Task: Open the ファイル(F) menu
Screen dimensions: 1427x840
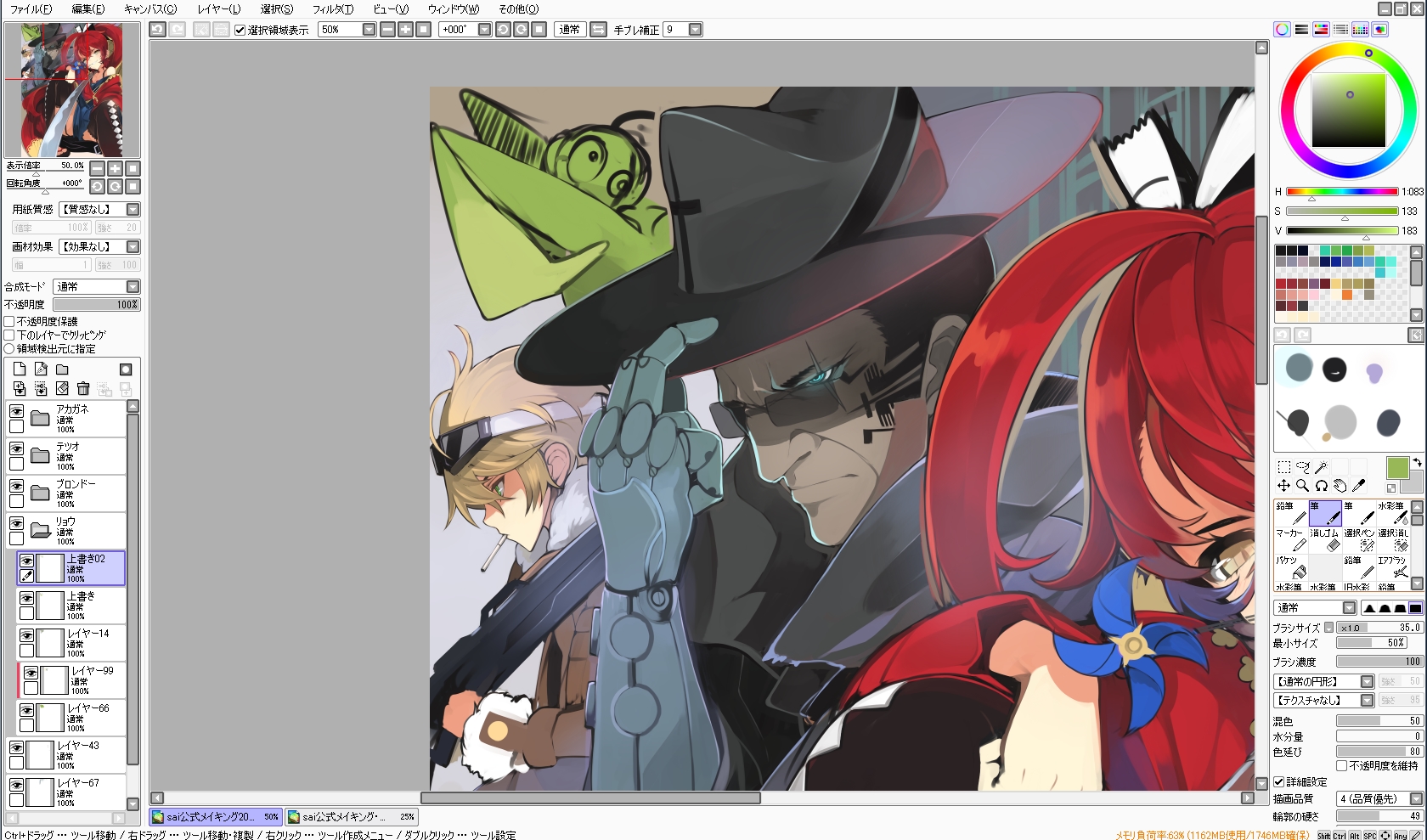Action: (x=31, y=9)
